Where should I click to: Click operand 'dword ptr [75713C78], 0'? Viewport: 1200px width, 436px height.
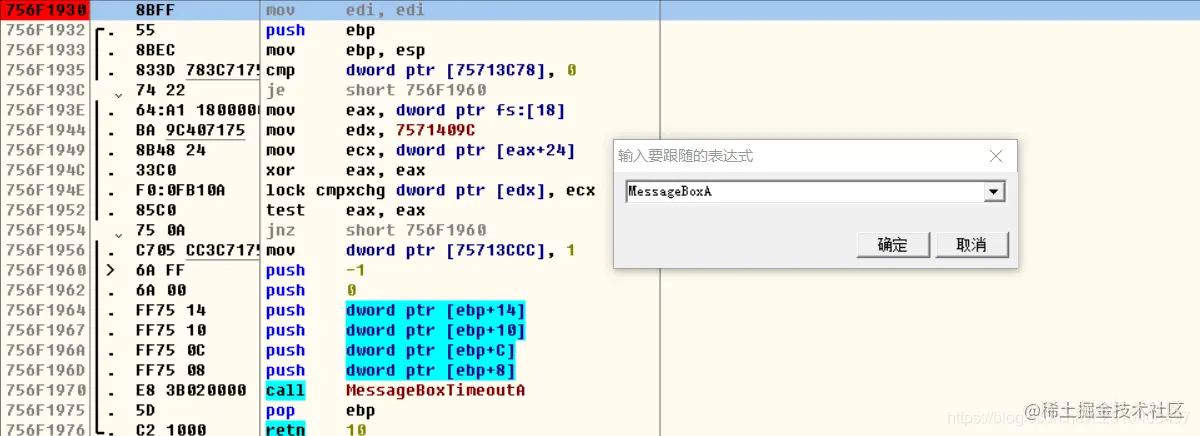pyautogui.click(x=461, y=70)
